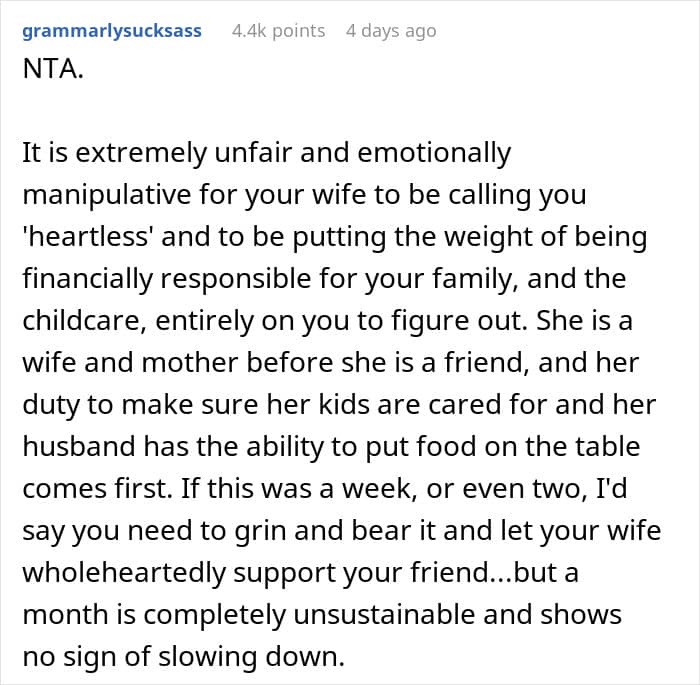Click the word "duty" starting a line
The image size is (700, 685).
coord(46,406)
